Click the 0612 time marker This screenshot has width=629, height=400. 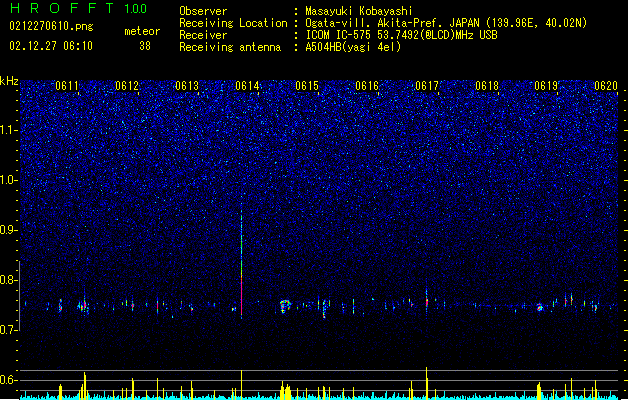pyautogui.click(x=127, y=86)
